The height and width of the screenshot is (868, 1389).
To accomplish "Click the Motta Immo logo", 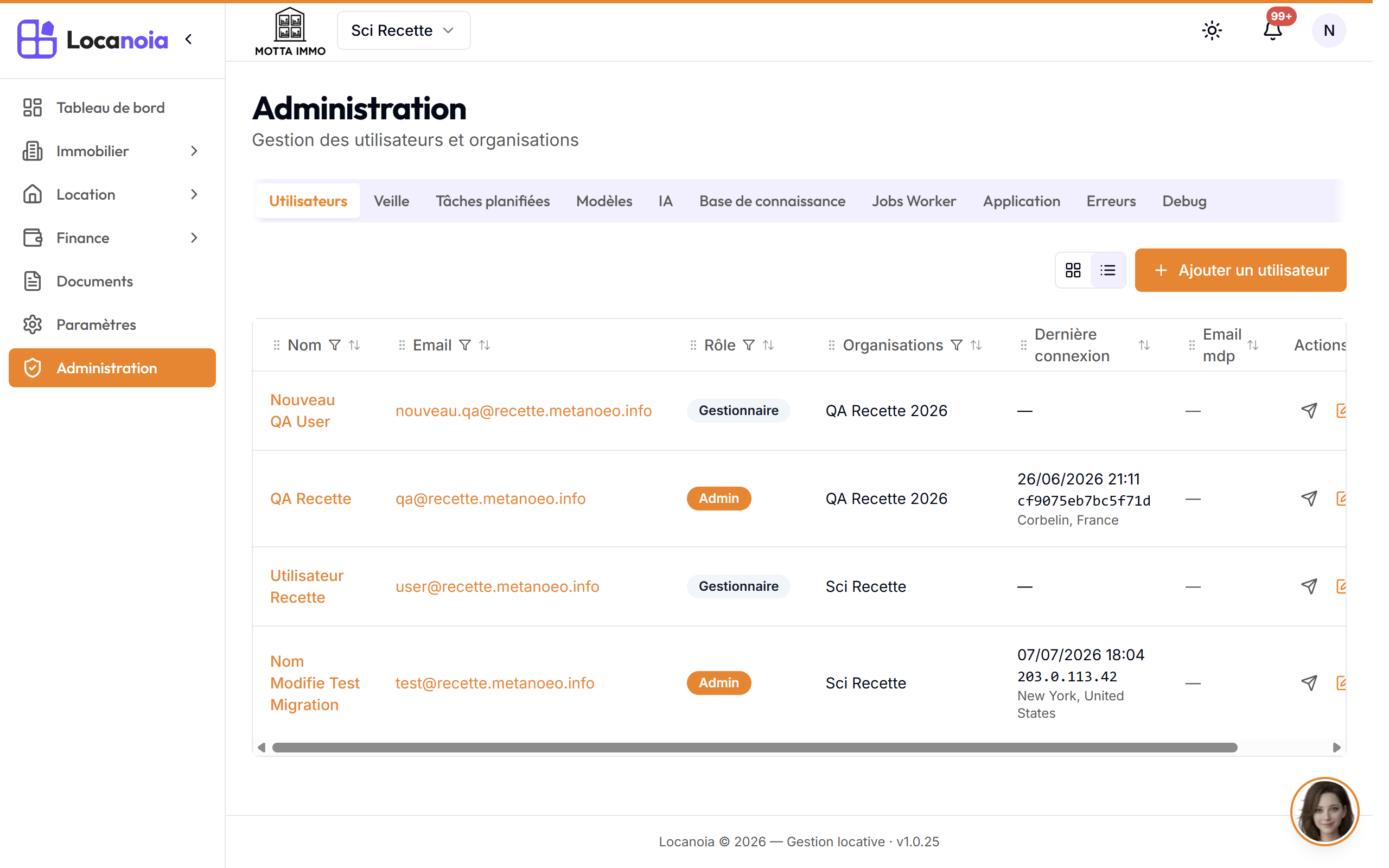I will tap(290, 31).
